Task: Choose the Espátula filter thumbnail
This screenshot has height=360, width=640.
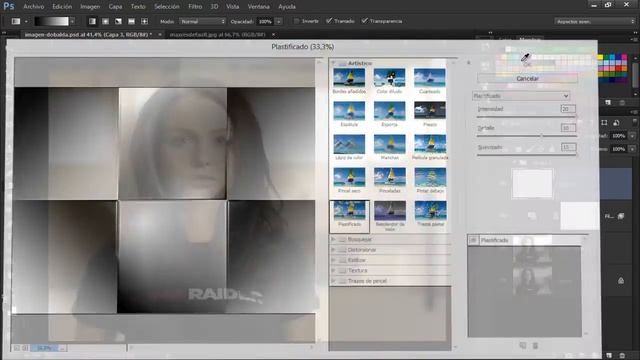Action: pos(349,111)
